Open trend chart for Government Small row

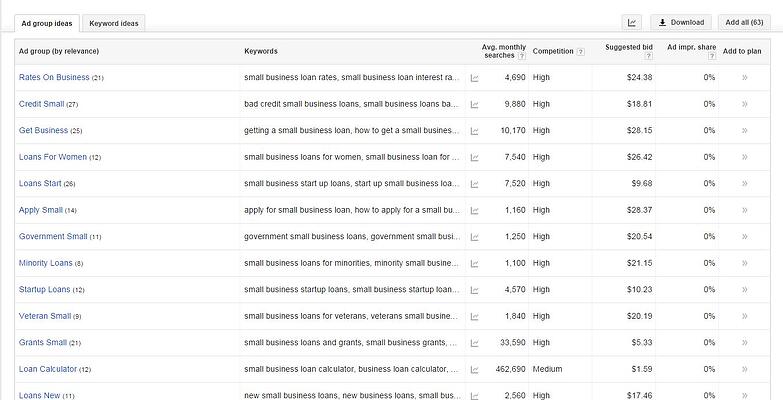pyautogui.click(x=474, y=237)
